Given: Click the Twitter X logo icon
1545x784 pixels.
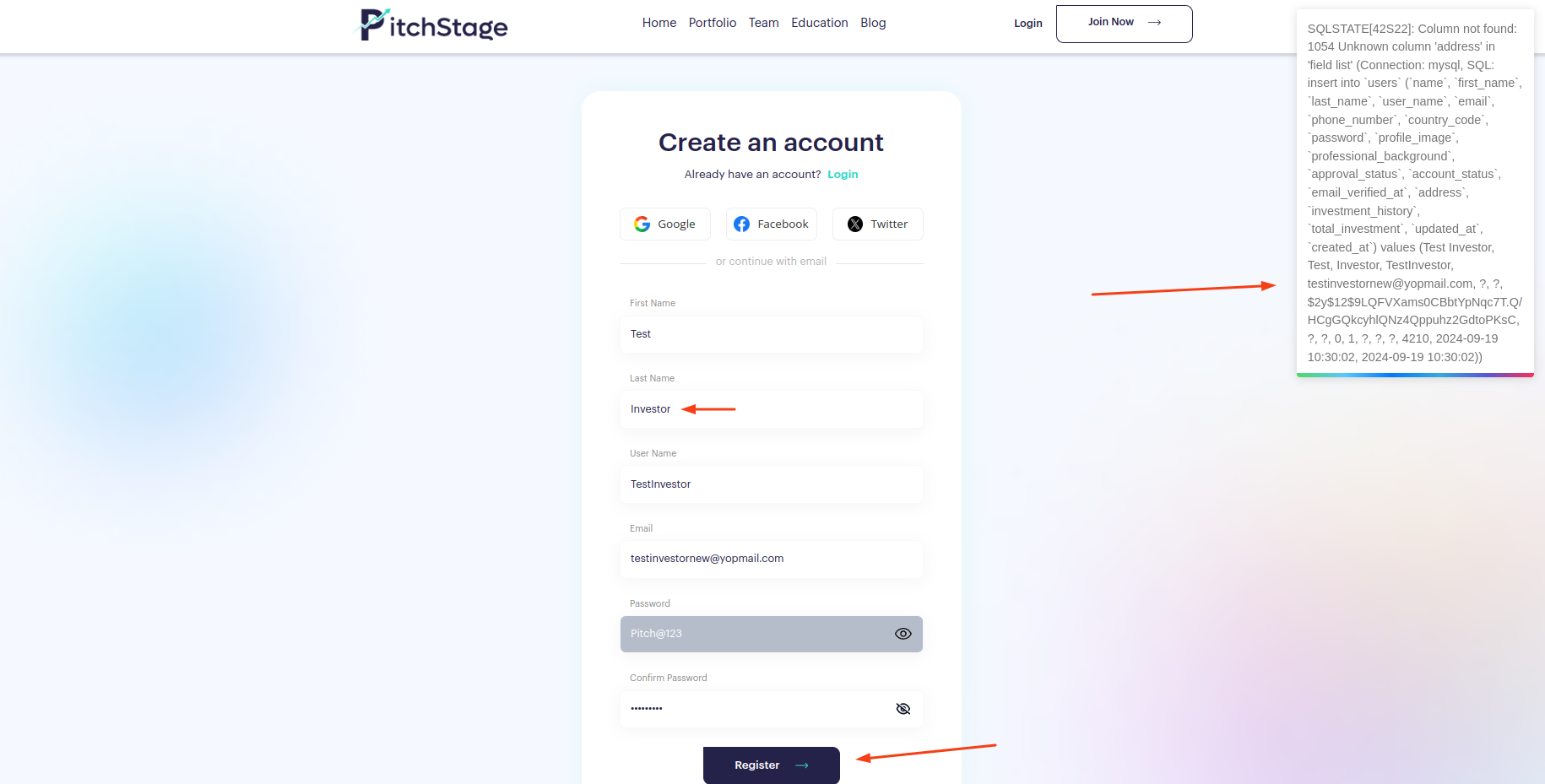Looking at the screenshot, I should coord(855,224).
